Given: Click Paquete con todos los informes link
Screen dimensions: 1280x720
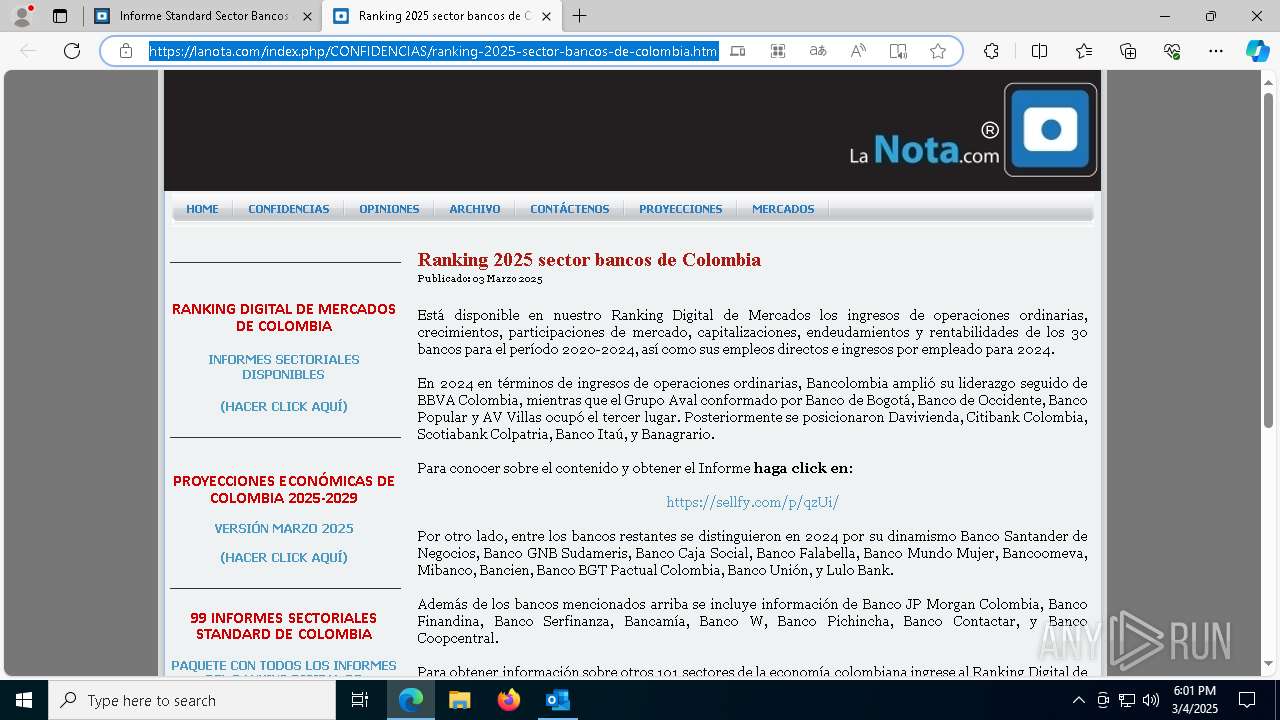Looking at the screenshot, I should pyautogui.click(x=284, y=666).
